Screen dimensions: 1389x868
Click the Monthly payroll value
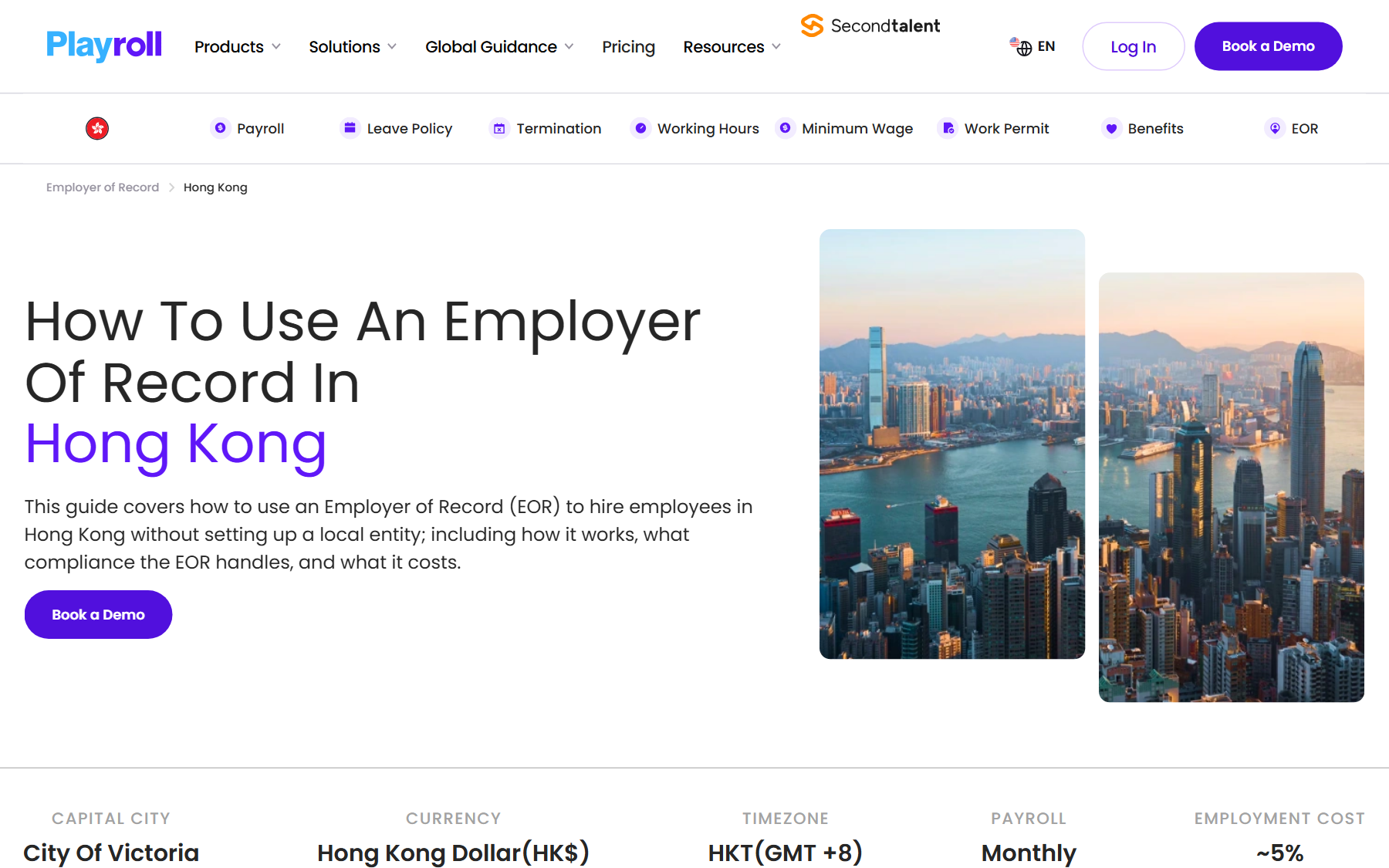[1029, 853]
